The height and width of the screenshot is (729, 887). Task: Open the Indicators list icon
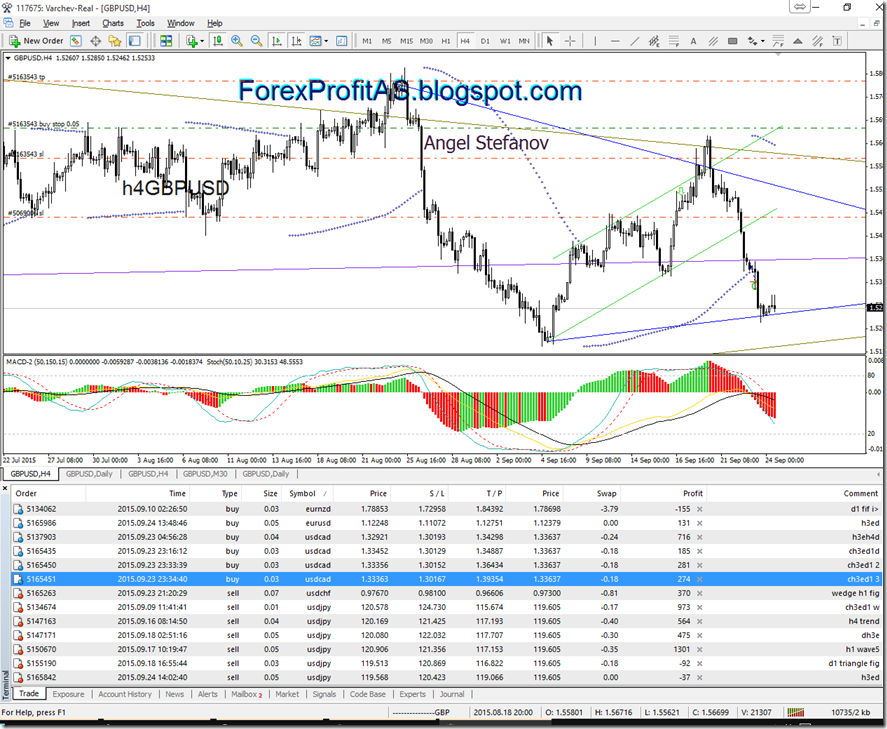point(315,41)
